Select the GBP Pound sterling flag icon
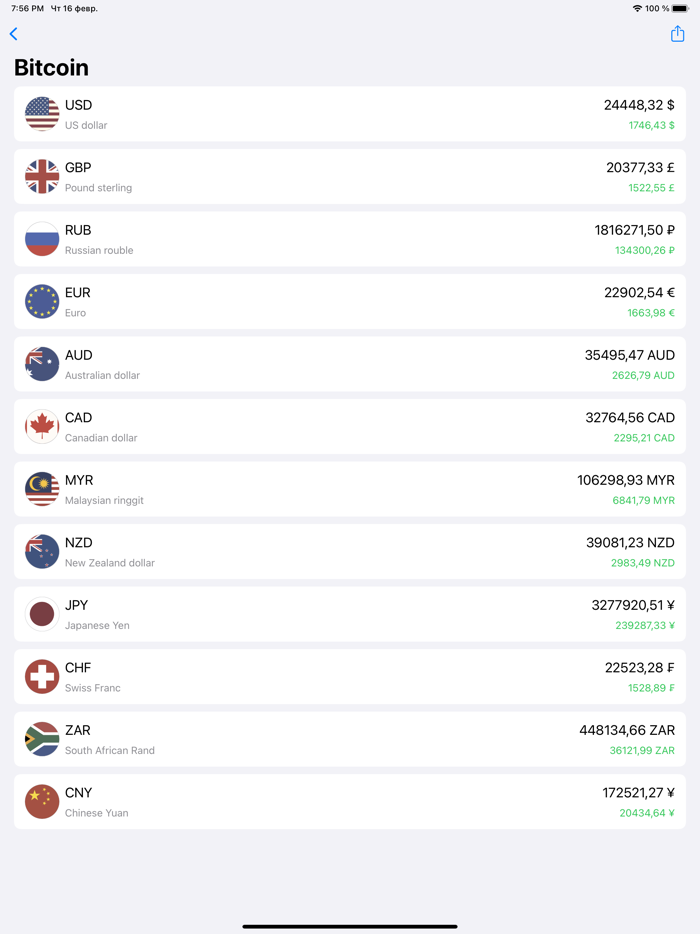The height and width of the screenshot is (934, 700). 41,176
